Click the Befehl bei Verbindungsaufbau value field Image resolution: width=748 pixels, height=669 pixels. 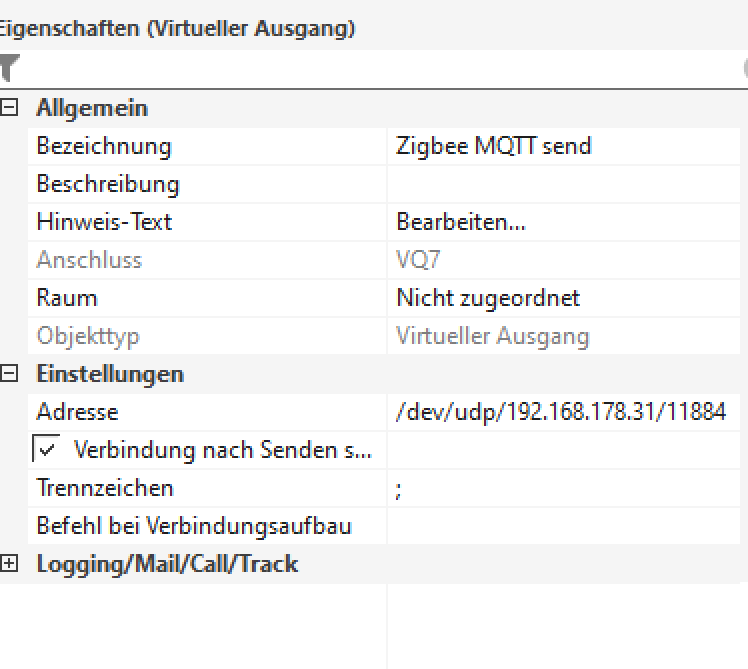click(x=566, y=526)
